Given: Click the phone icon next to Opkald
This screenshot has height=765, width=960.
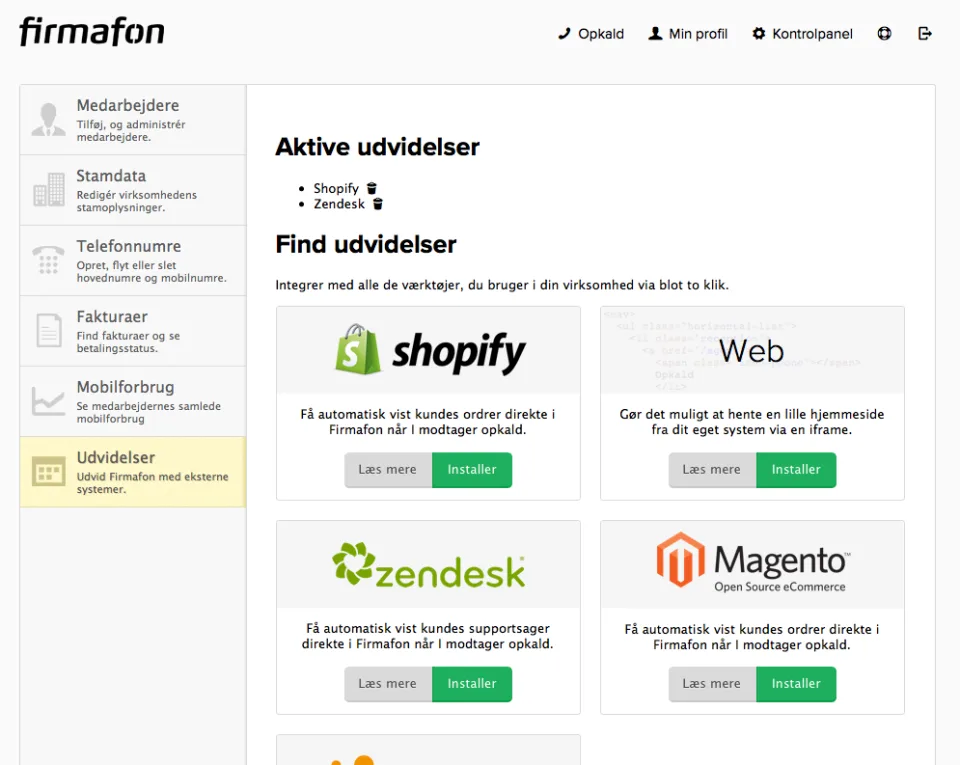Looking at the screenshot, I should tap(564, 34).
